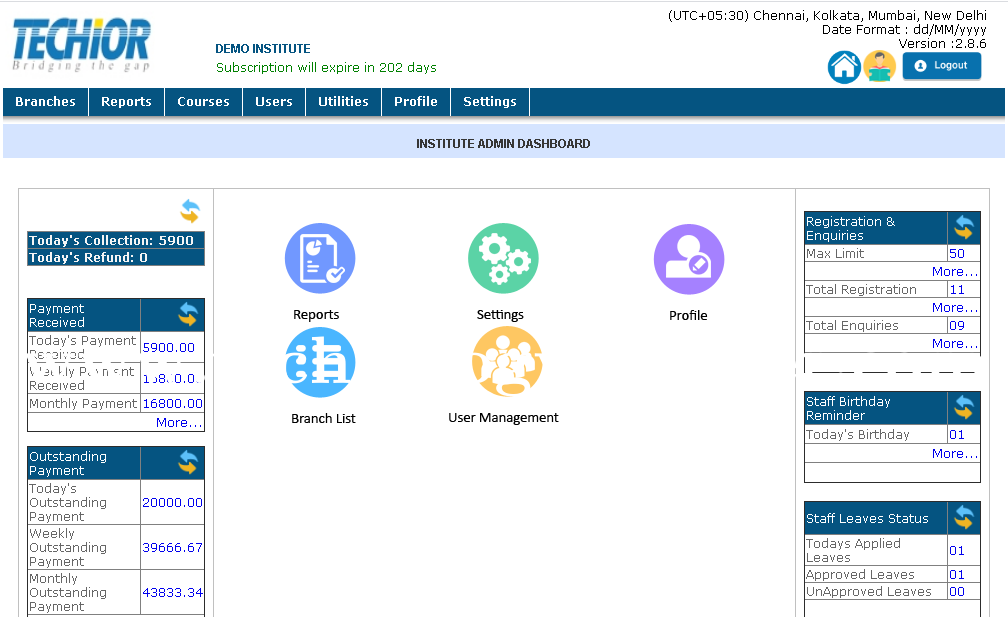Click Monthly Outstanding Payment value 43833.34
Viewport: 1008px width, 617px height.
click(x=172, y=592)
